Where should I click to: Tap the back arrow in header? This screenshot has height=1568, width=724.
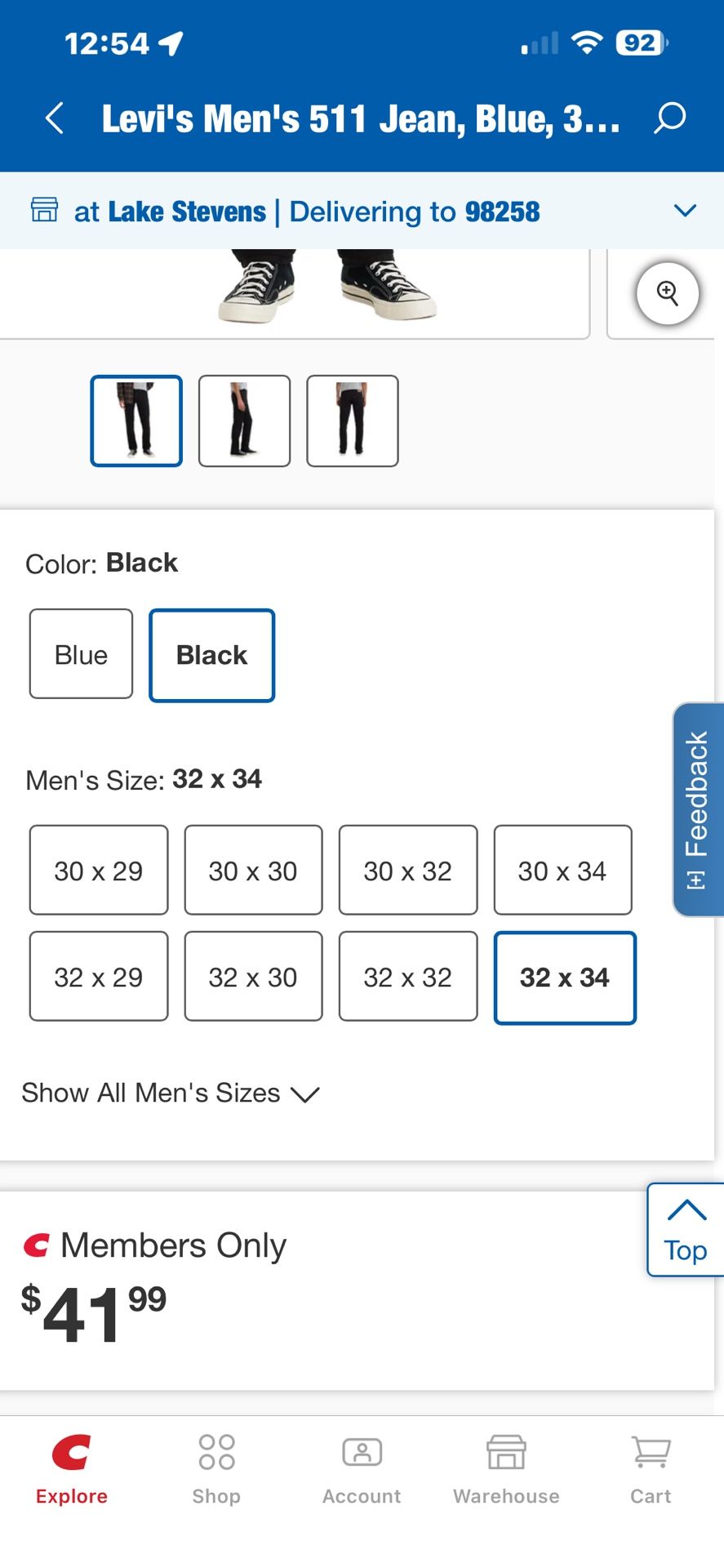54,118
